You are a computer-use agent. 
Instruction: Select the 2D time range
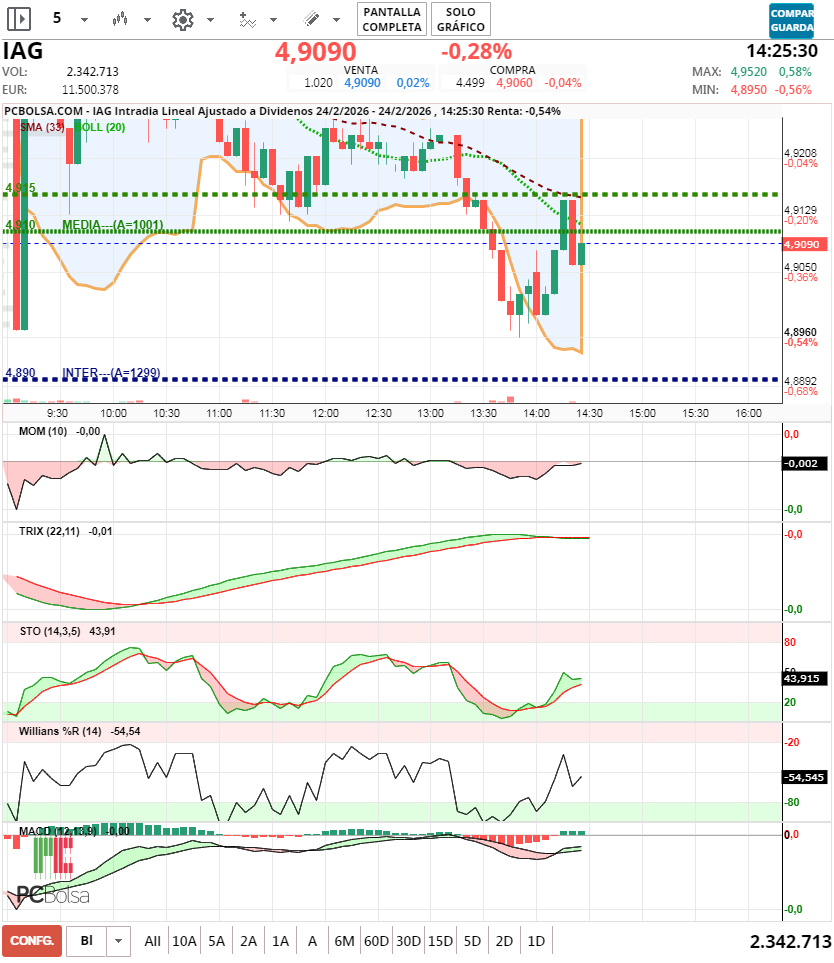tap(504, 941)
